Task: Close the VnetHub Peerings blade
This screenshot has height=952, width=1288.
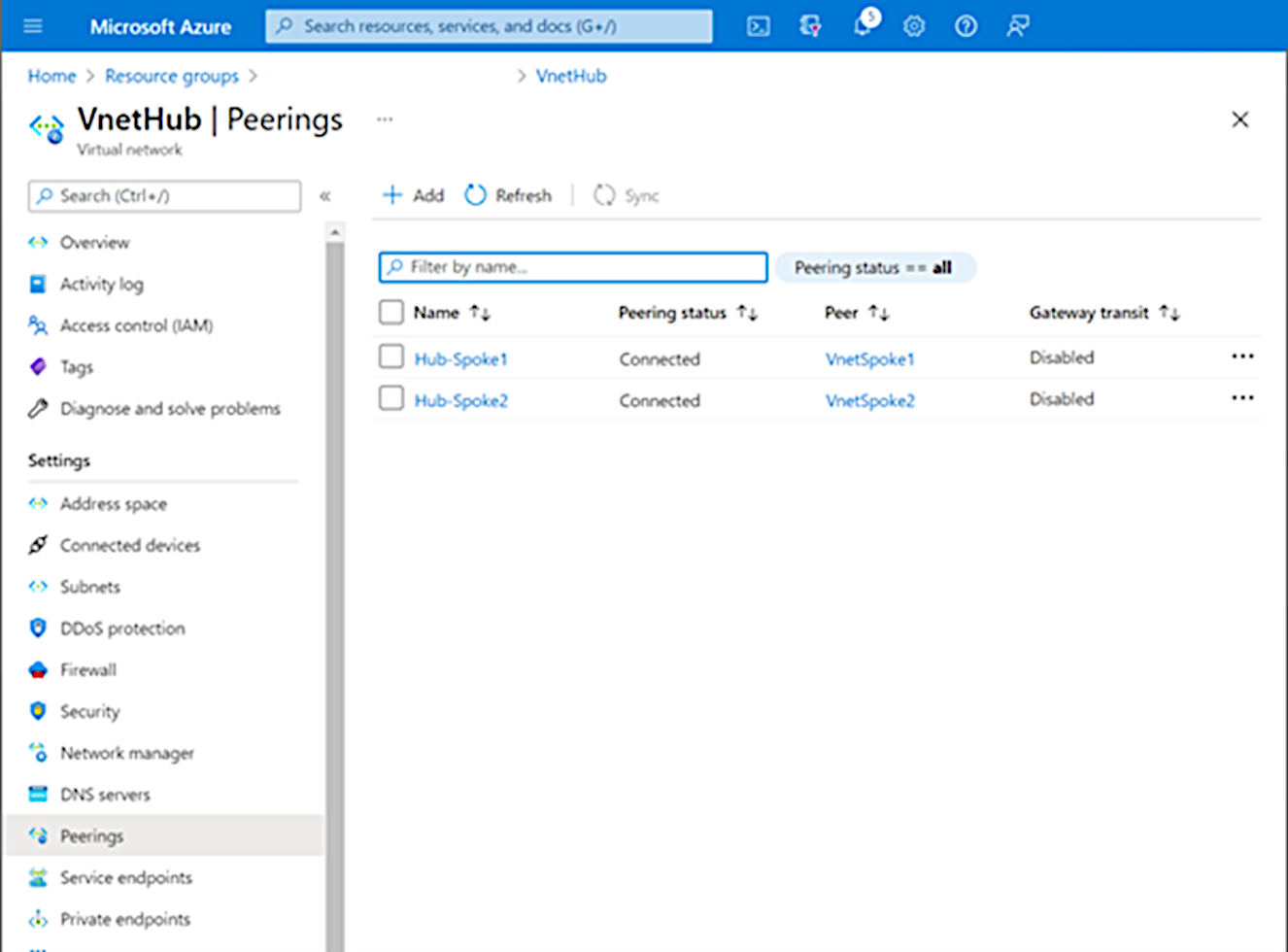Action: point(1240,119)
